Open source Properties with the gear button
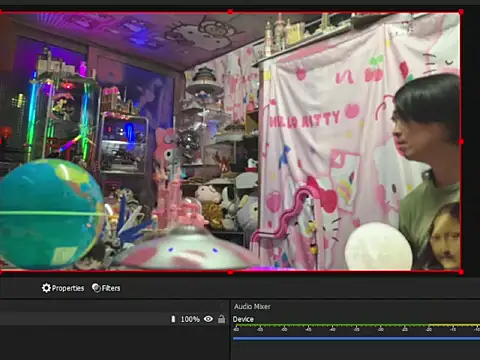This screenshot has width=480, height=360. click(x=63, y=288)
